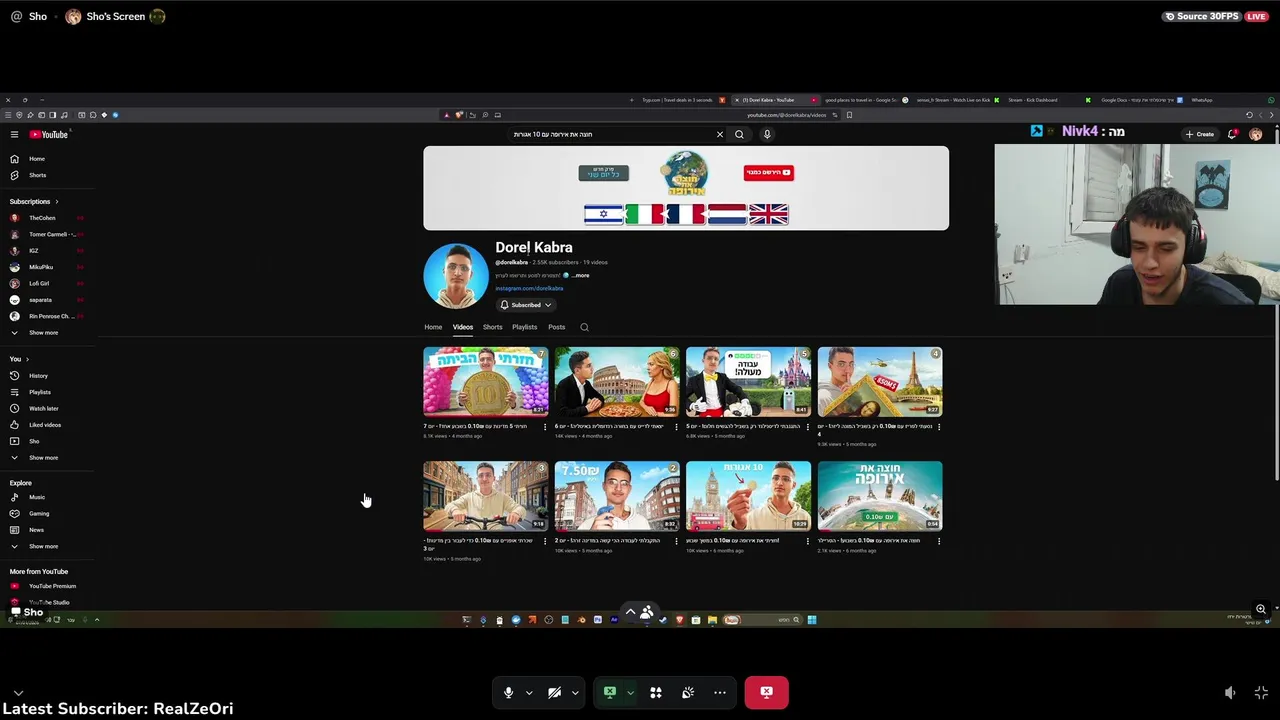Expand channel description with more link

(x=580, y=275)
